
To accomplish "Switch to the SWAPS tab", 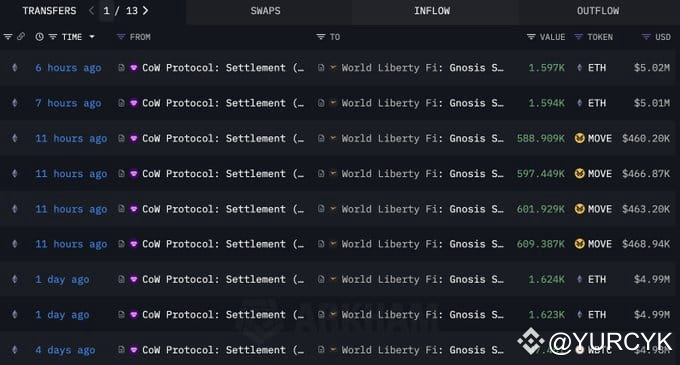I will coord(265,11).
